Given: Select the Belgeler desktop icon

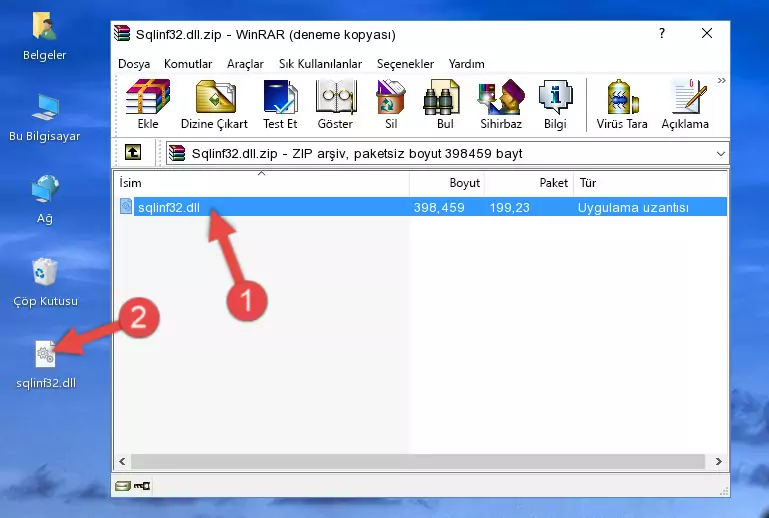Looking at the screenshot, I should (x=45, y=37).
